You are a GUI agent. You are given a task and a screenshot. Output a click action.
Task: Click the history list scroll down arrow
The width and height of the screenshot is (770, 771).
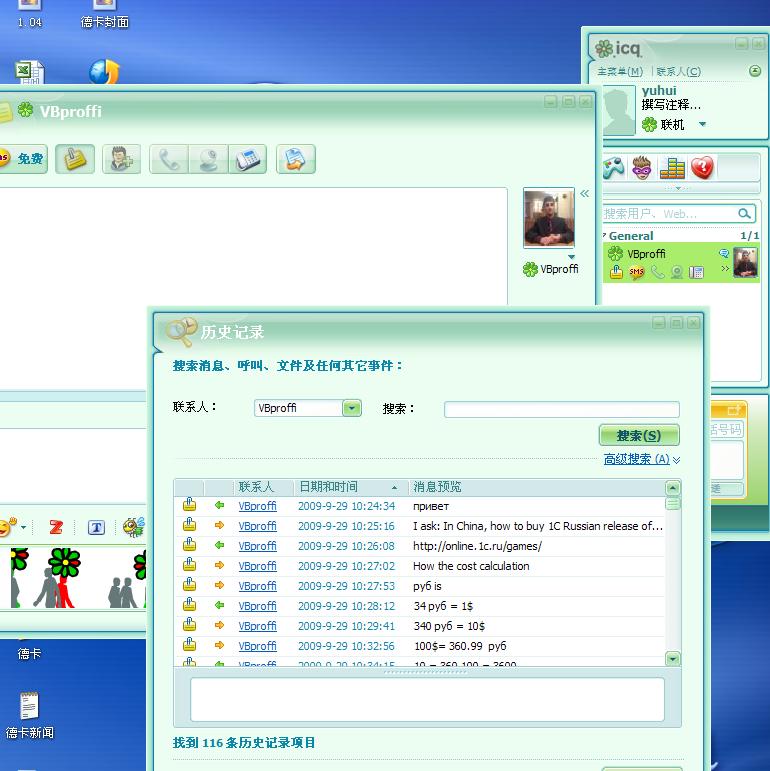(x=672, y=658)
